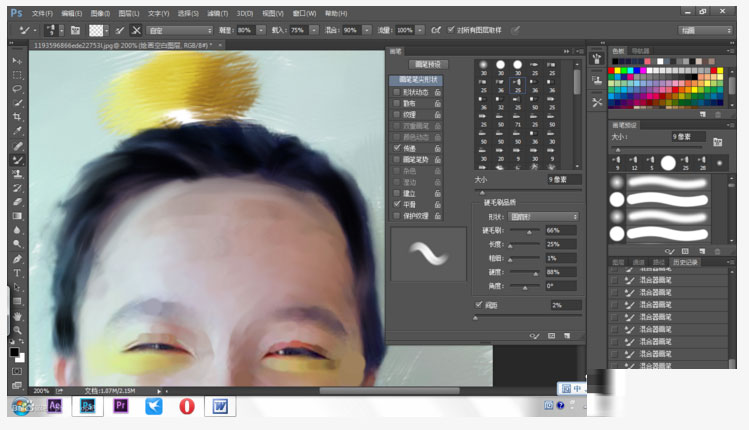
Task: Open 图像(I) Image menu
Action: click(x=100, y=13)
